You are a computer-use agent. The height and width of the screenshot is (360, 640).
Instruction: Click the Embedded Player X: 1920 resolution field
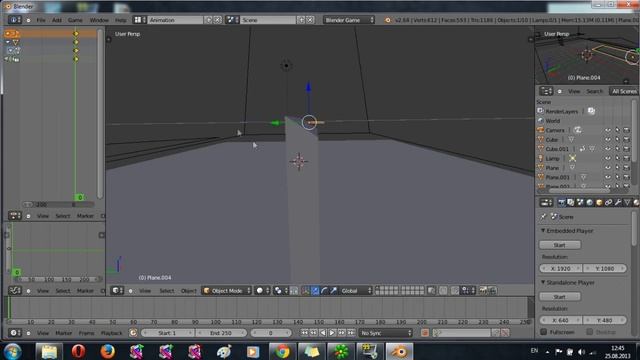[x=560, y=269]
